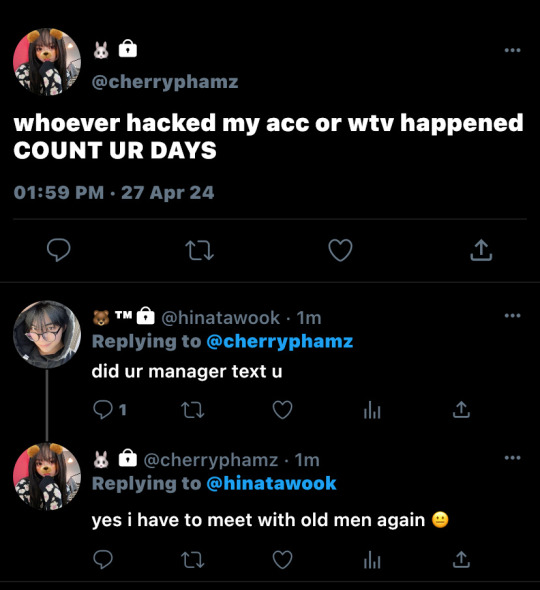View analytics for hinatawook's reply
Viewport: 540px width, 590px height.
click(372, 410)
